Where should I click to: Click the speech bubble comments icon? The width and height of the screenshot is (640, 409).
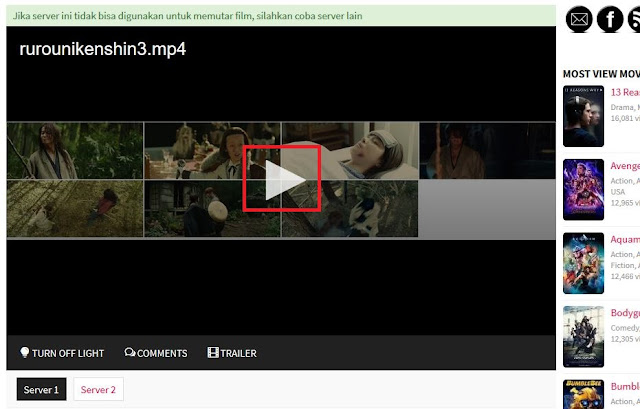click(x=130, y=352)
